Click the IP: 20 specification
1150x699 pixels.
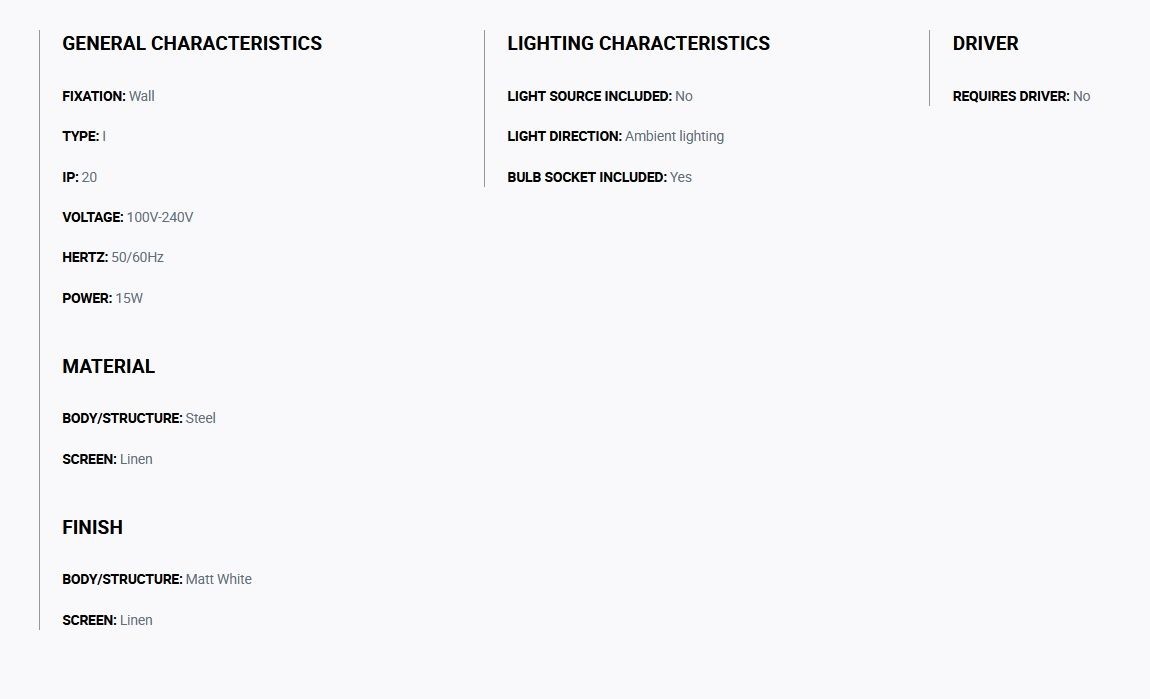(x=79, y=178)
